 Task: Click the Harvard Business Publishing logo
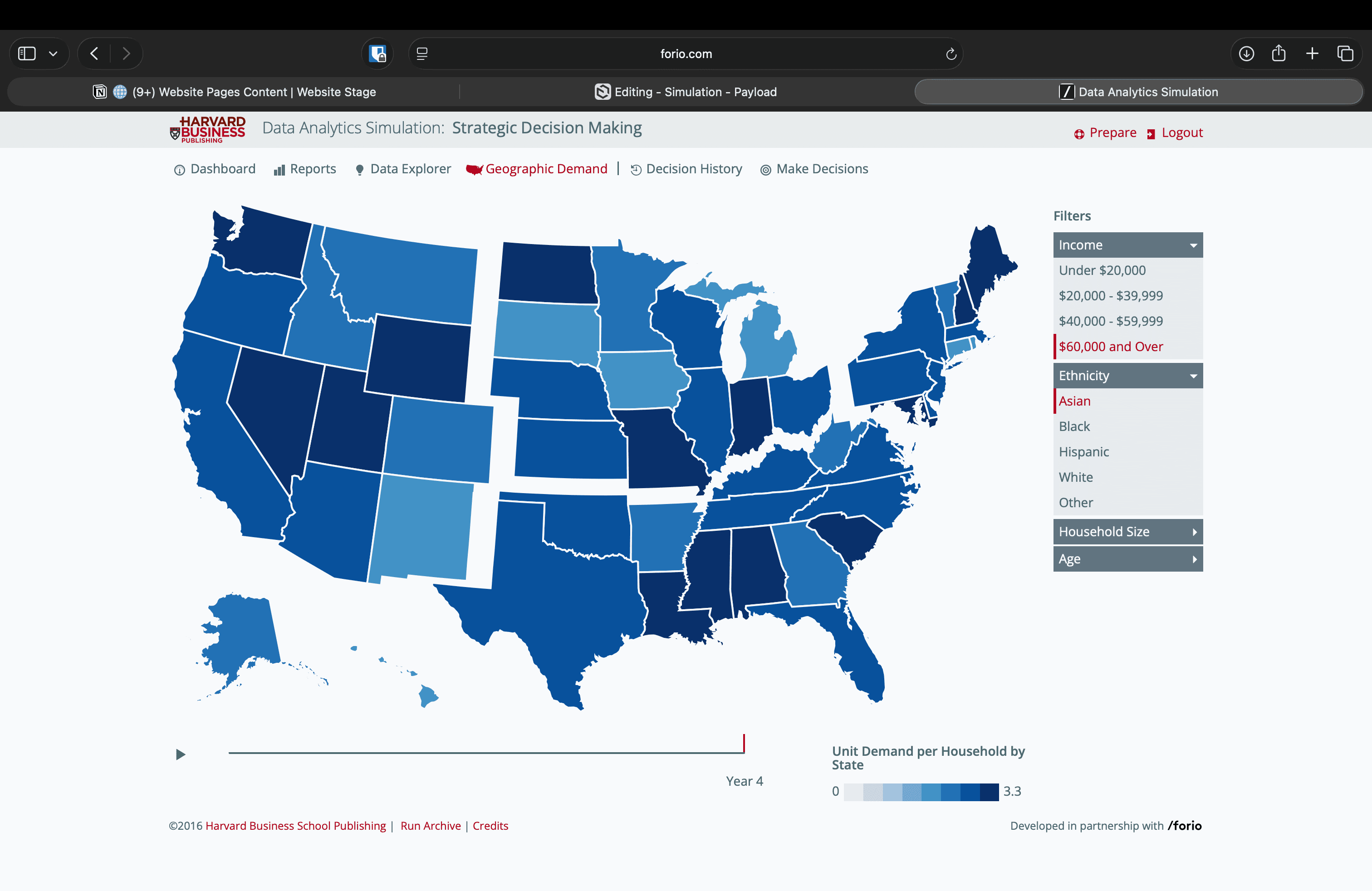coord(208,130)
